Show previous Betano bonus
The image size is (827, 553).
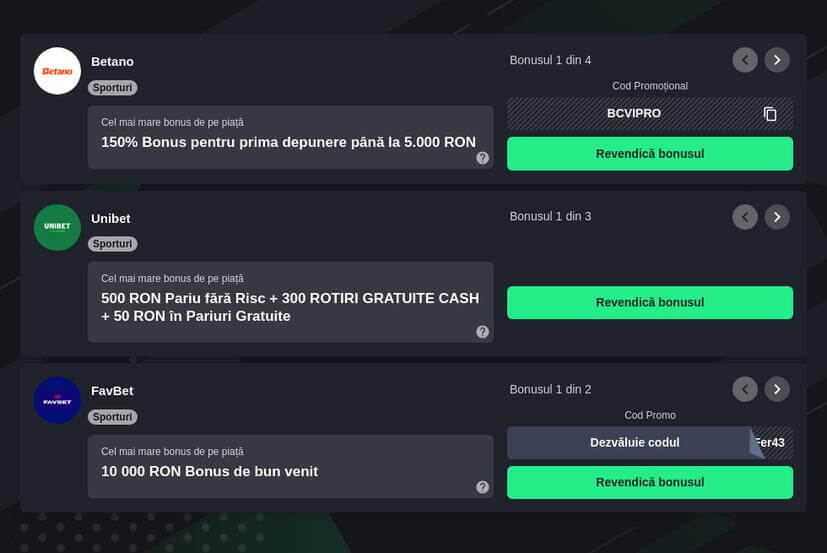(745, 60)
